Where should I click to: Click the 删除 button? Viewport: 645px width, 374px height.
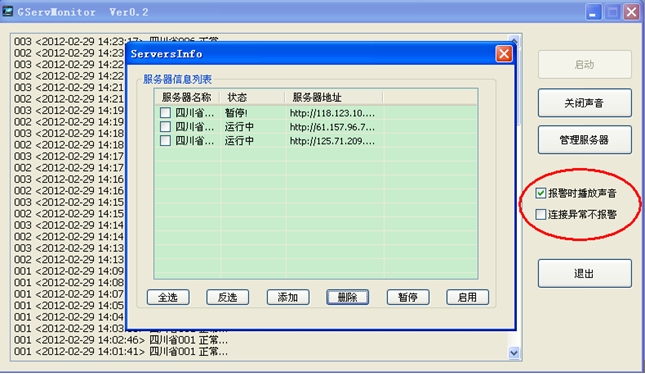tap(348, 297)
